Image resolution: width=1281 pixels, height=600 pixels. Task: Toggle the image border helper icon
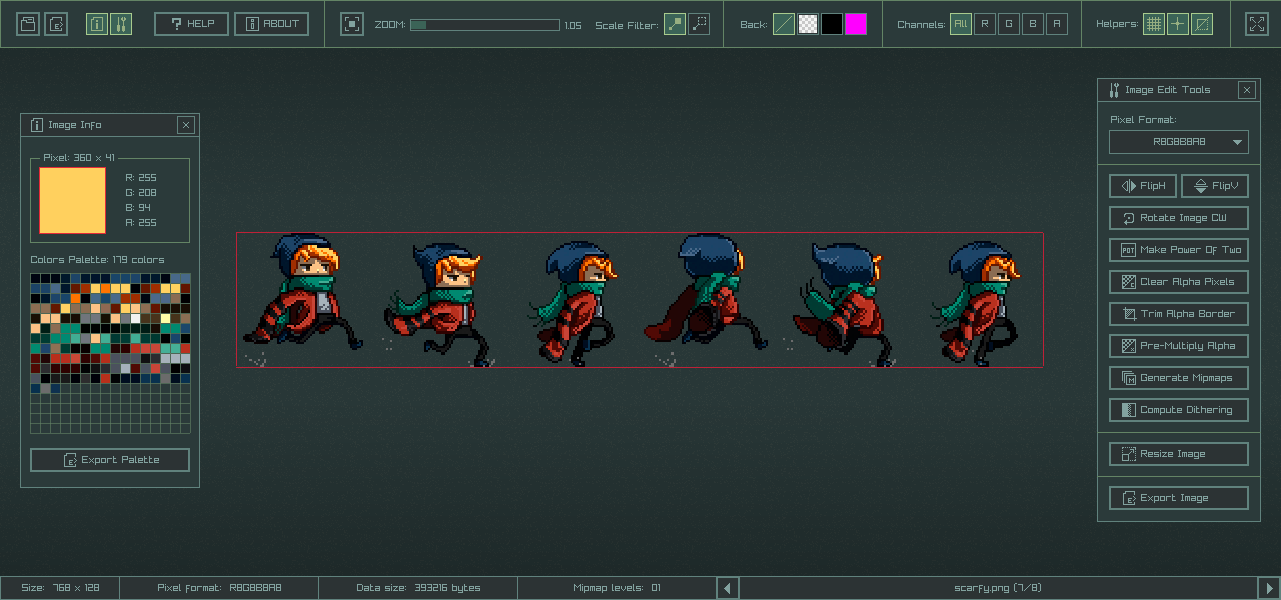point(1202,24)
